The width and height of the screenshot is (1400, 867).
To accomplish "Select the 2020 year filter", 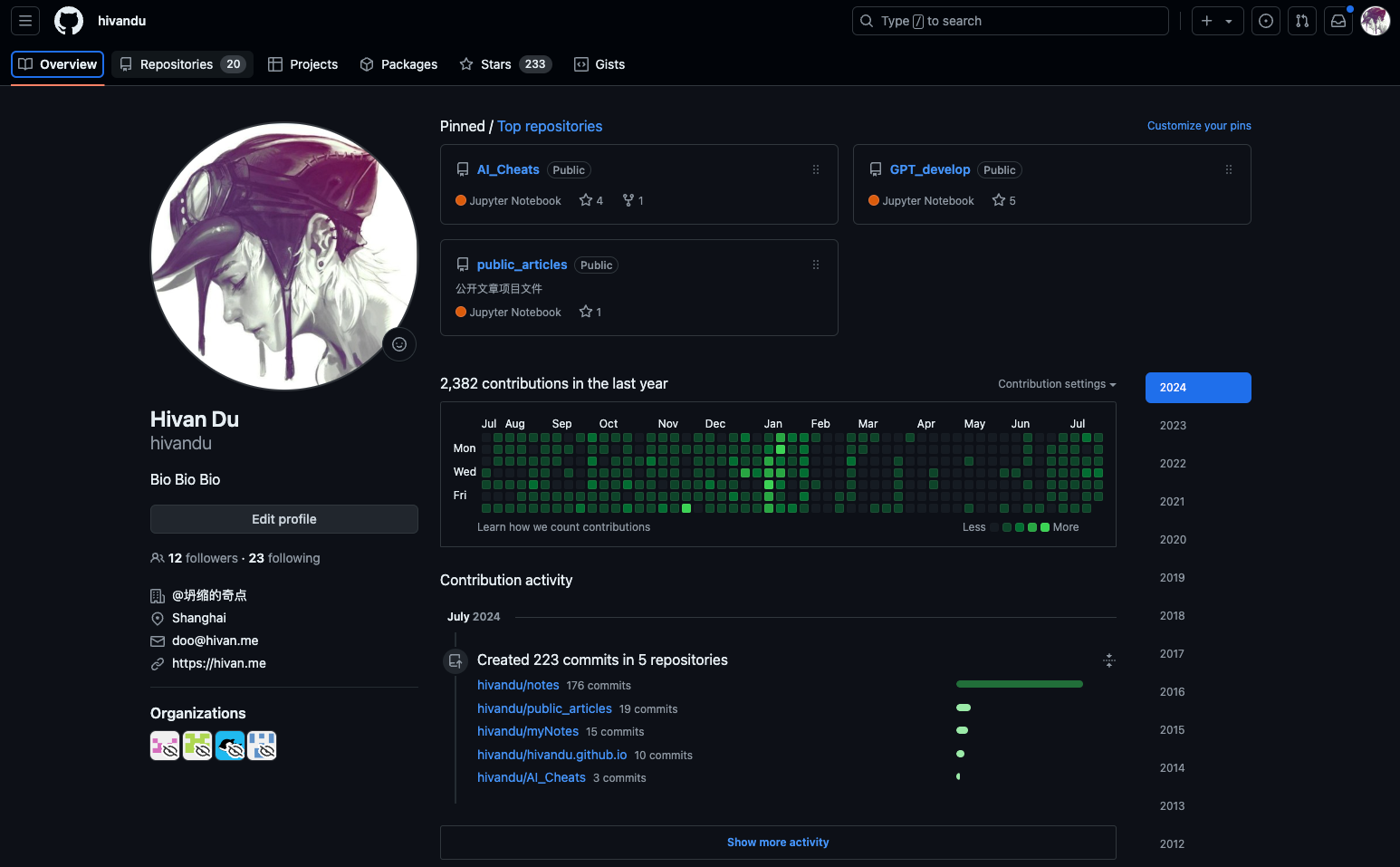I will pos(1198,540).
